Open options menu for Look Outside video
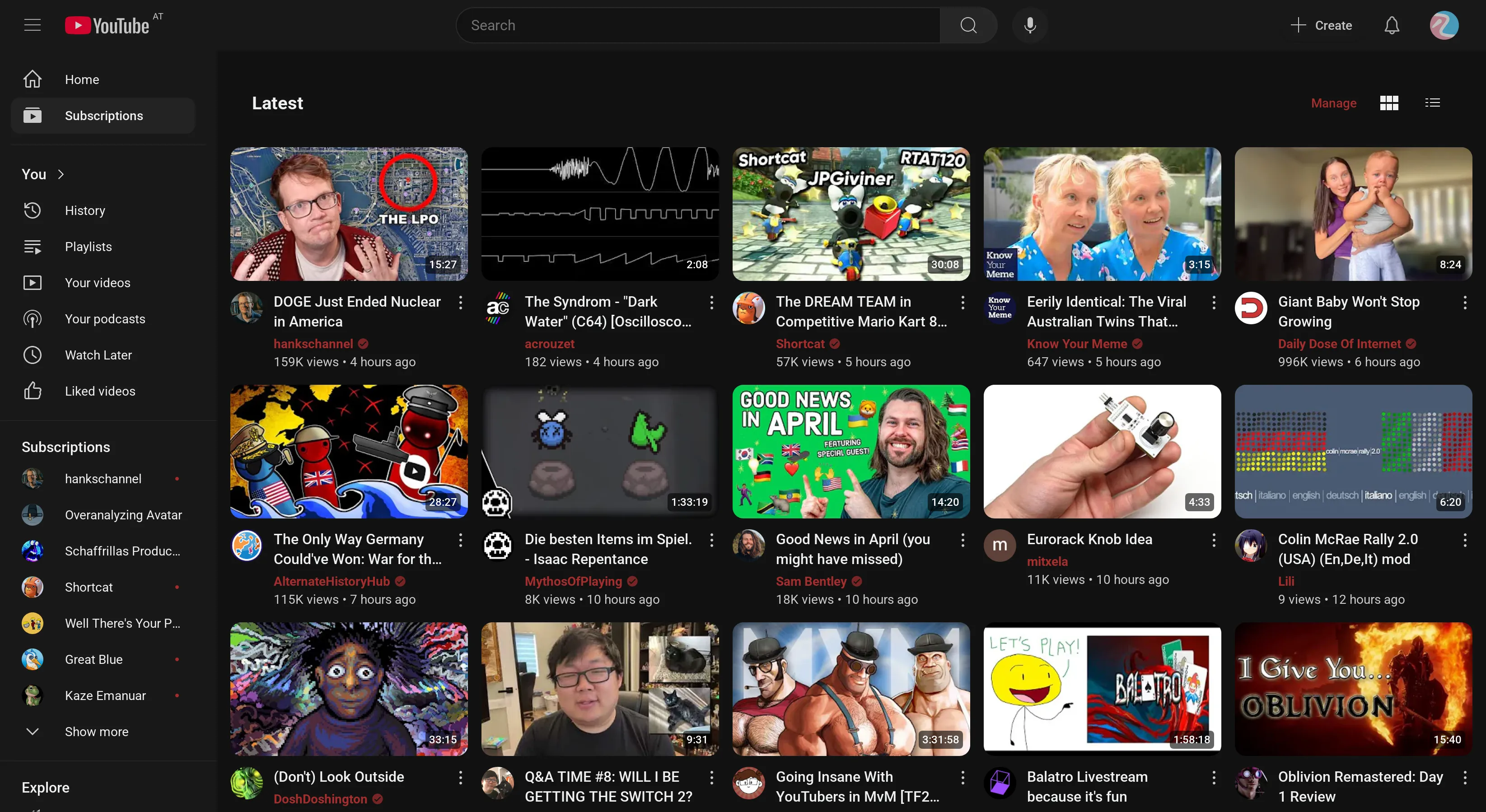This screenshot has width=1486, height=812. click(460, 778)
